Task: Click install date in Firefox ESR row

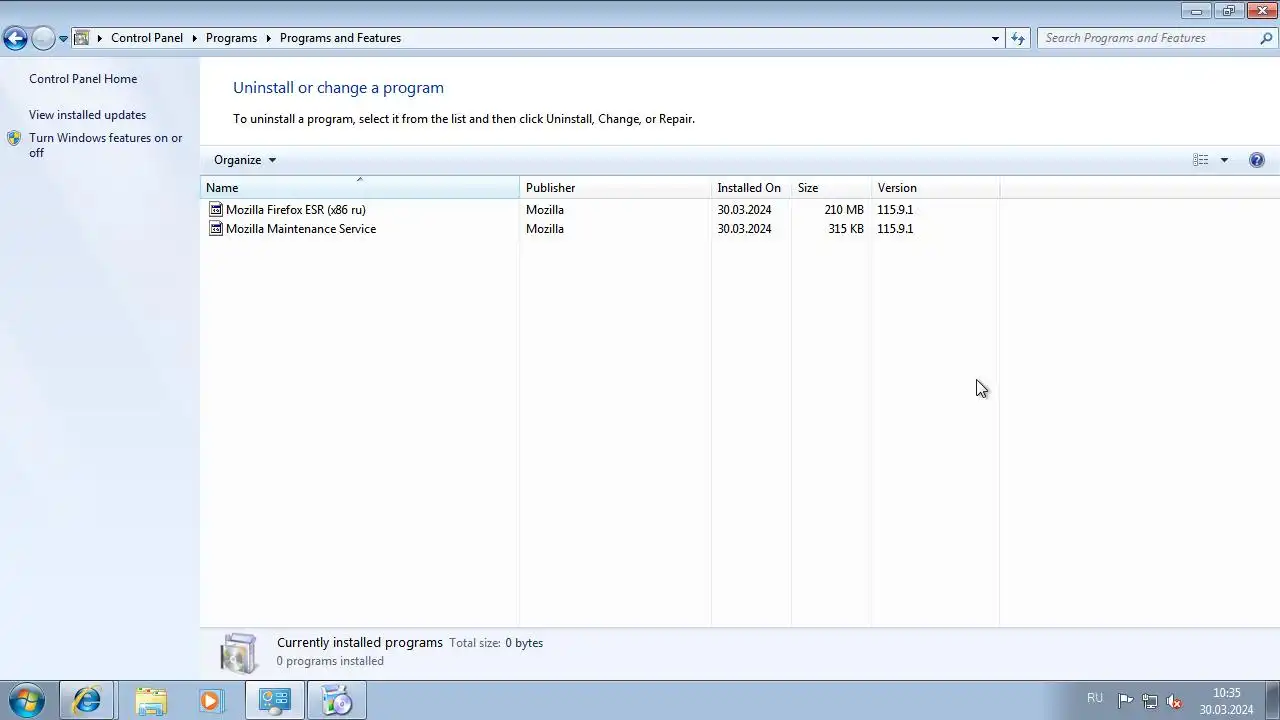Action: click(744, 210)
